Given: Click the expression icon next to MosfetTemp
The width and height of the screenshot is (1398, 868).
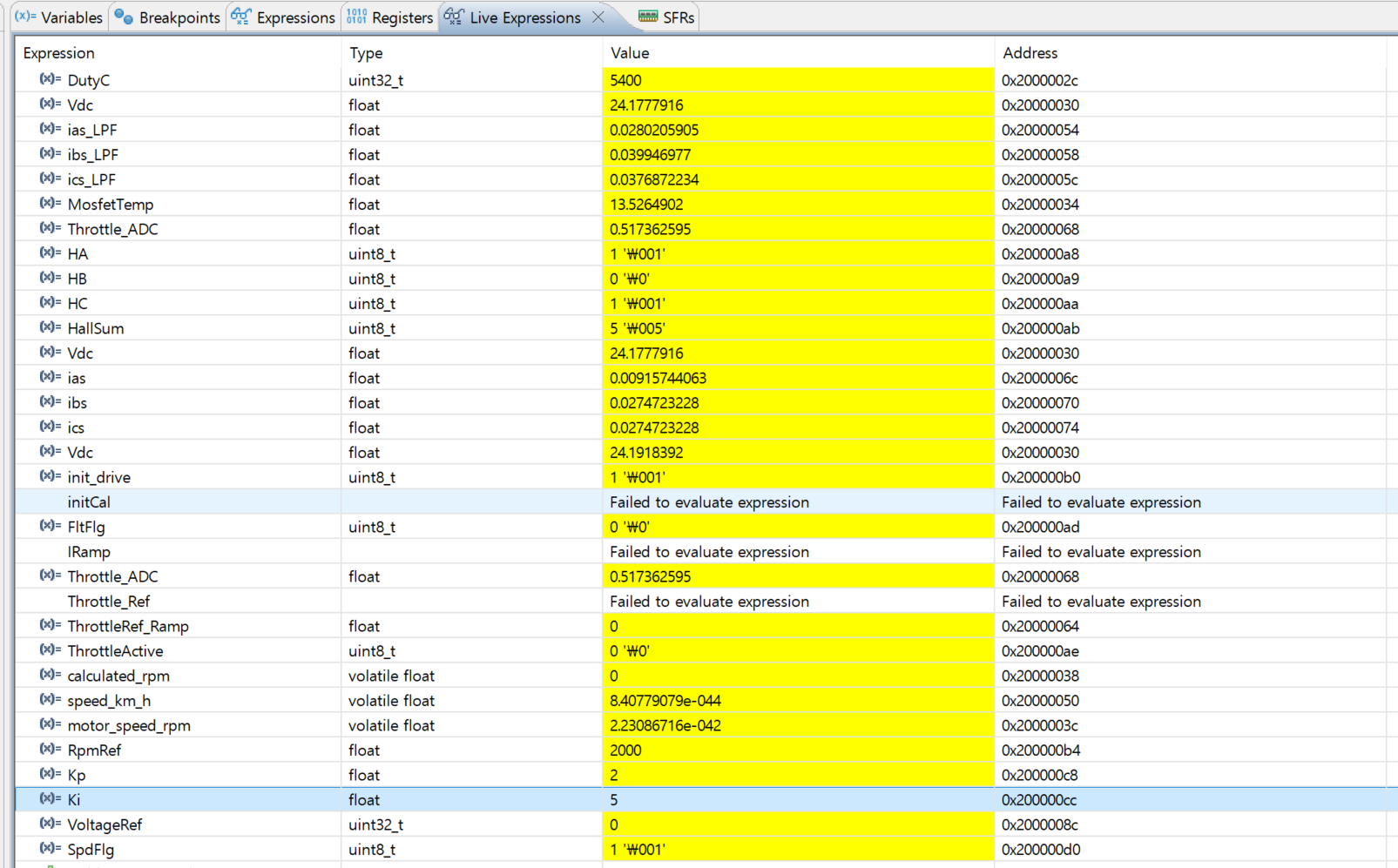Looking at the screenshot, I should tap(47, 204).
